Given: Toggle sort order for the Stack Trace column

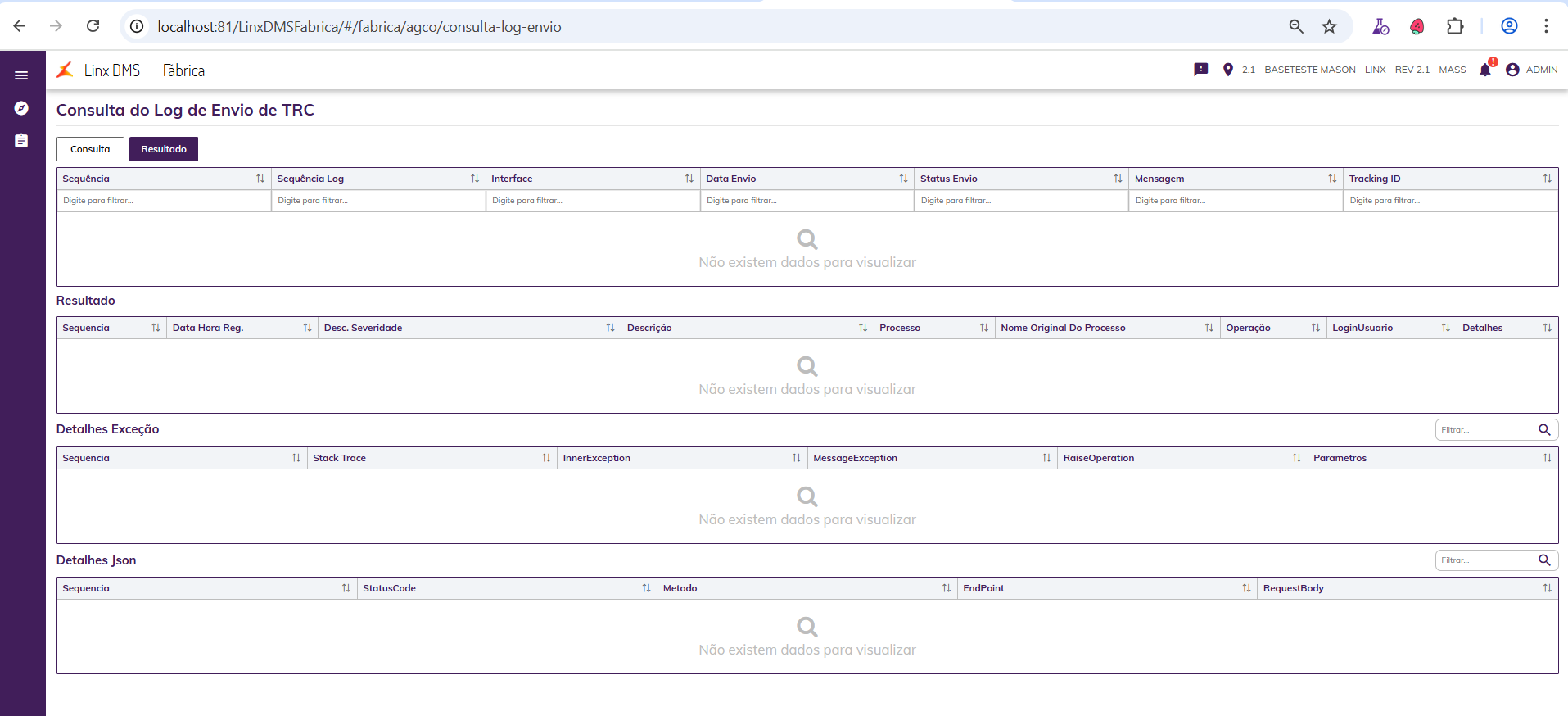Looking at the screenshot, I should coord(546,458).
